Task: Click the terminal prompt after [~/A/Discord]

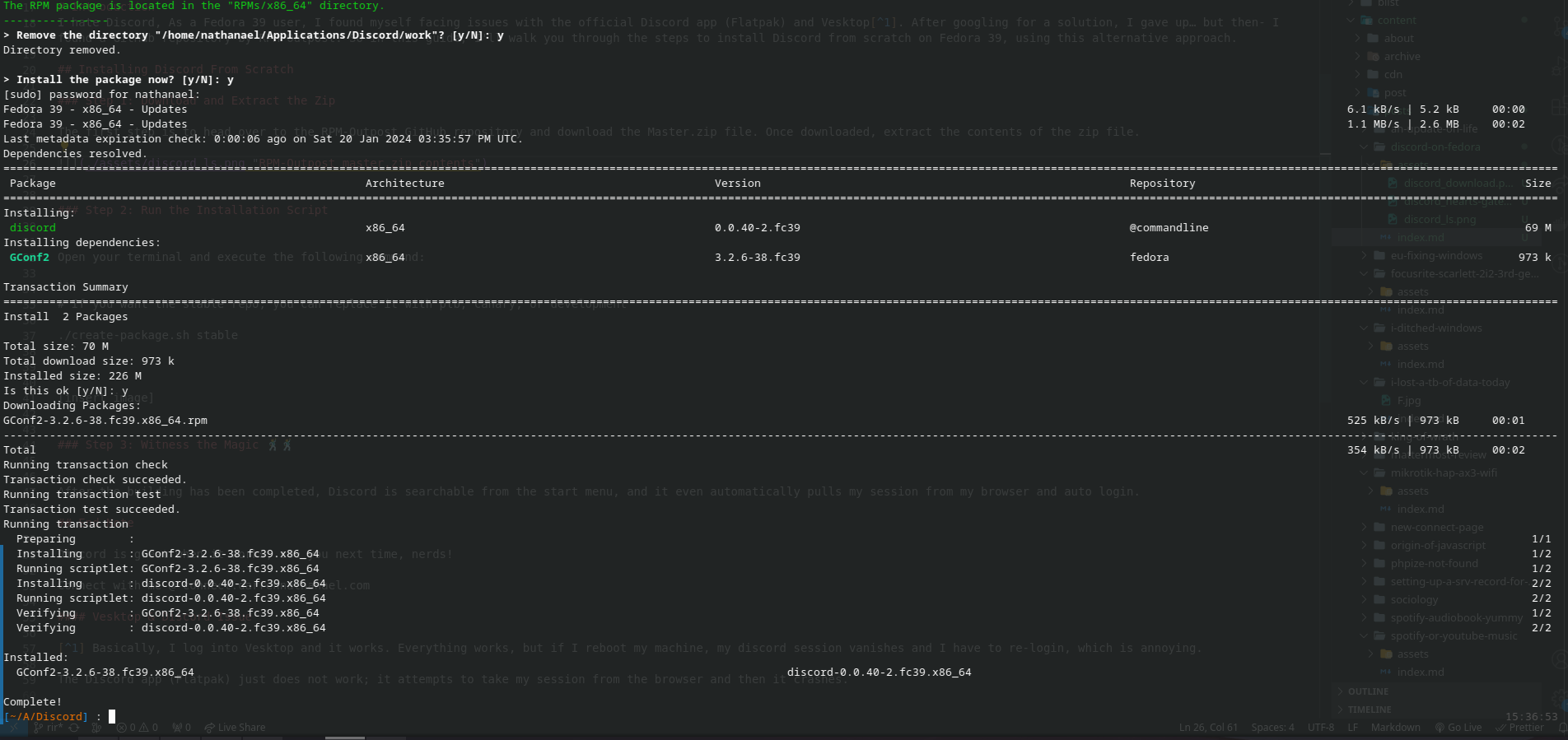Action: 112,717
